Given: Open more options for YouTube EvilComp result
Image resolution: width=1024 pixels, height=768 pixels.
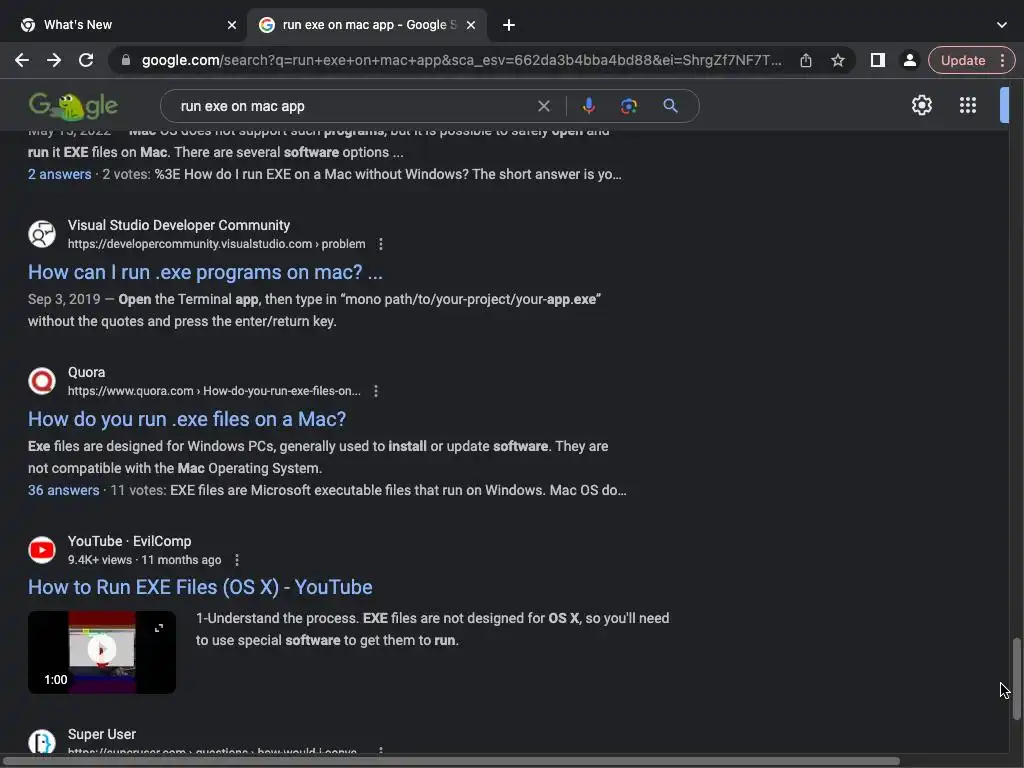Looking at the screenshot, I should click(x=236, y=560).
